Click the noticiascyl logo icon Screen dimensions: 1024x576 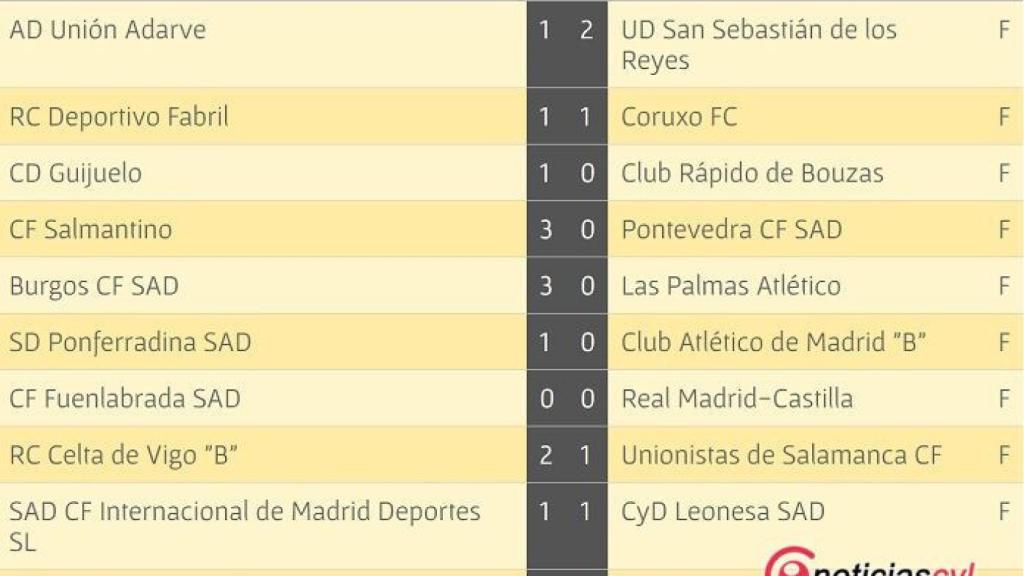click(x=787, y=564)
